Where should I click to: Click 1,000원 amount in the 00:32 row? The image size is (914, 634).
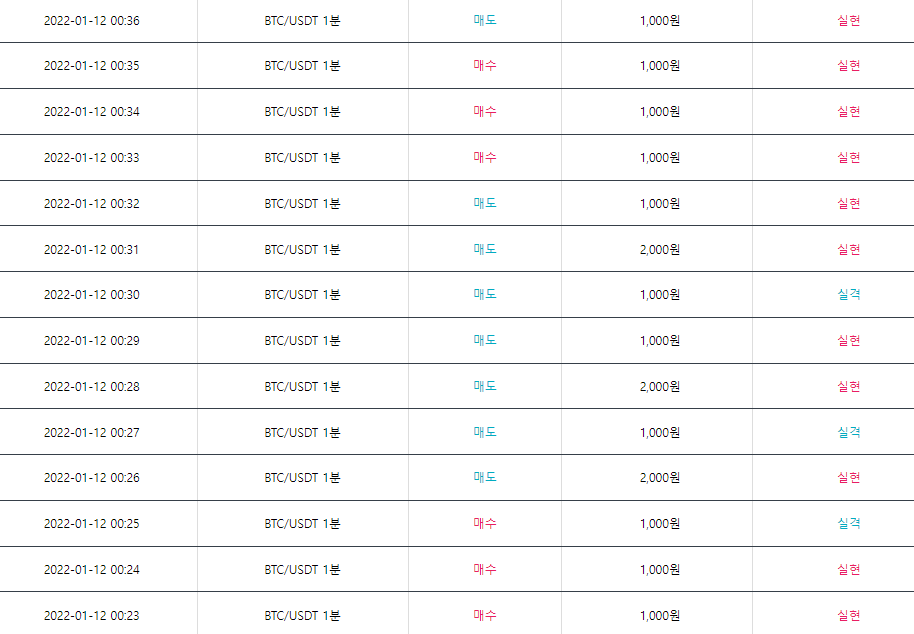659,203
